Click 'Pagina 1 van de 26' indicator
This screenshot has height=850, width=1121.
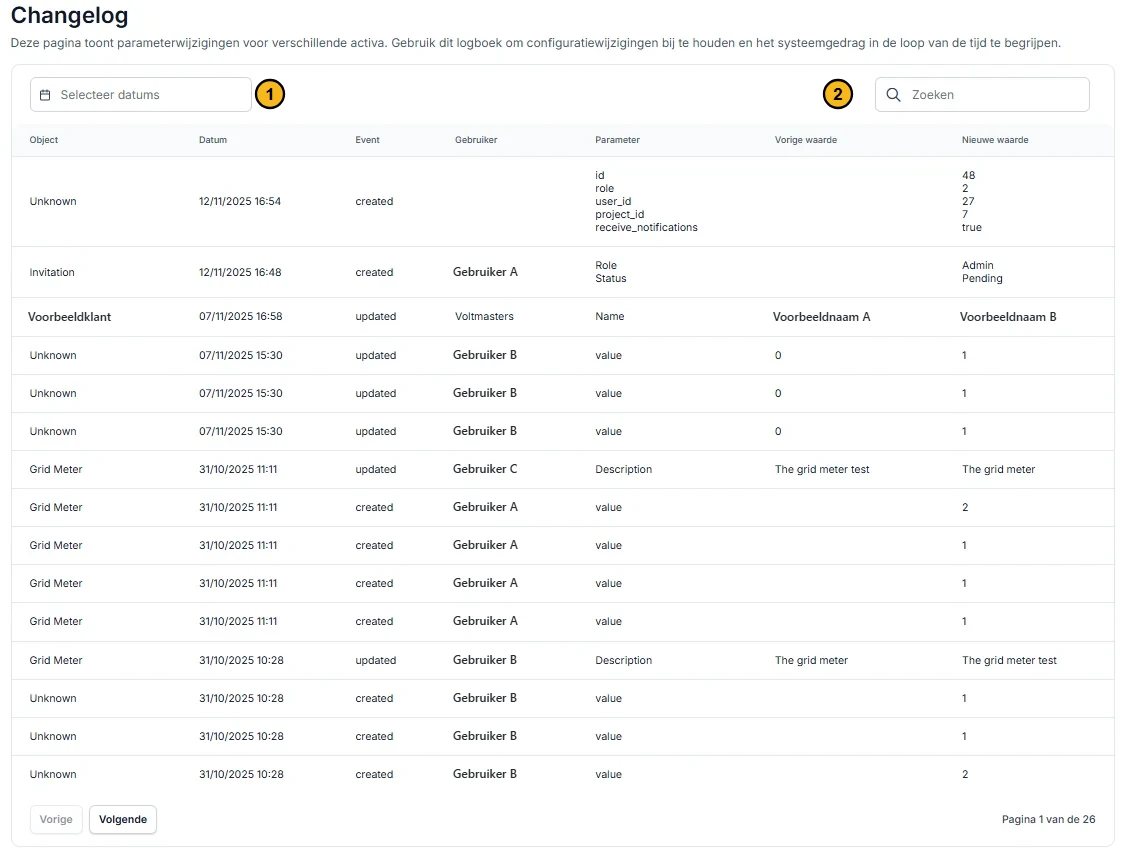pos(1048,819)
